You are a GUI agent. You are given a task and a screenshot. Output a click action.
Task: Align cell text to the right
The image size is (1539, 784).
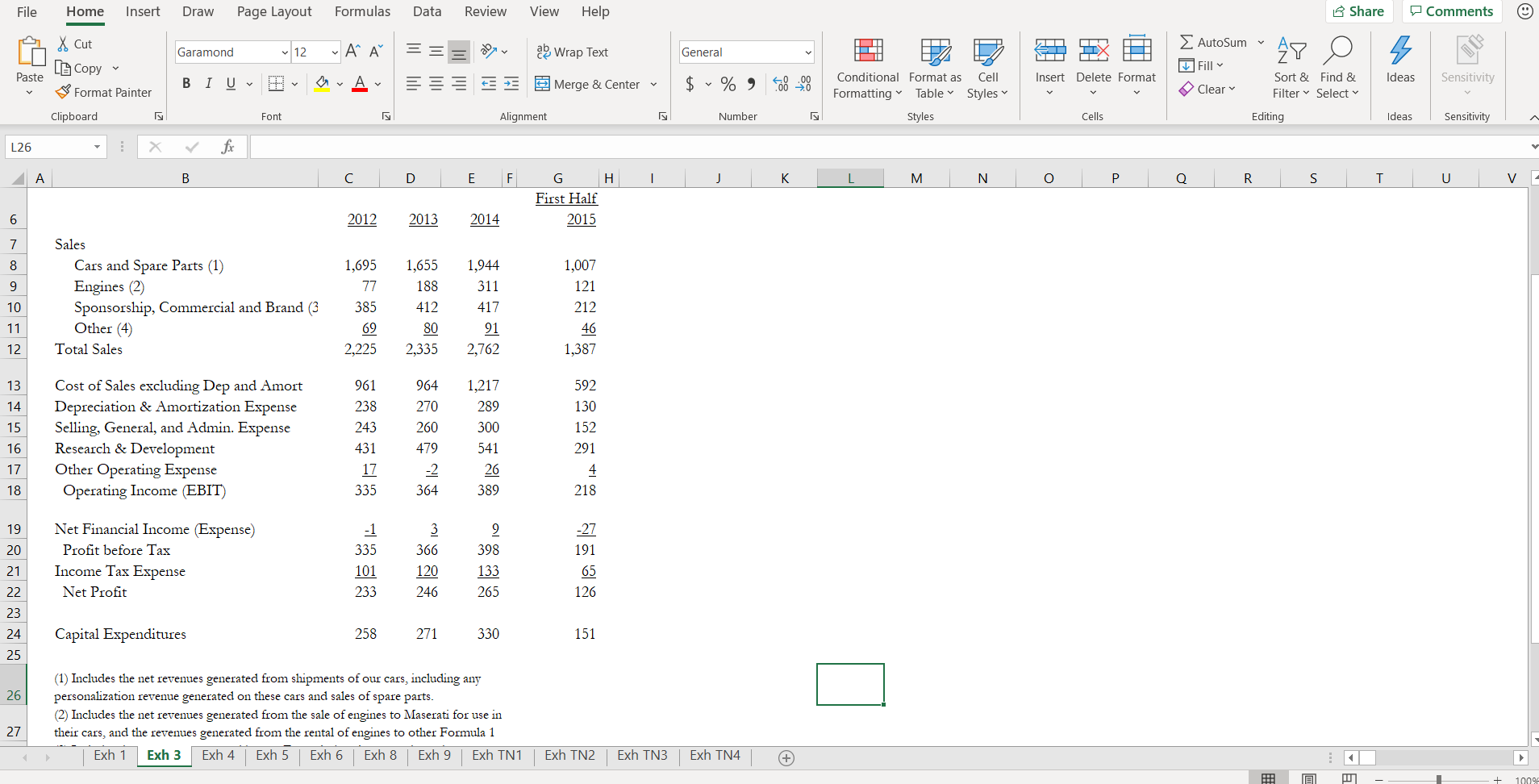(459, 84)
